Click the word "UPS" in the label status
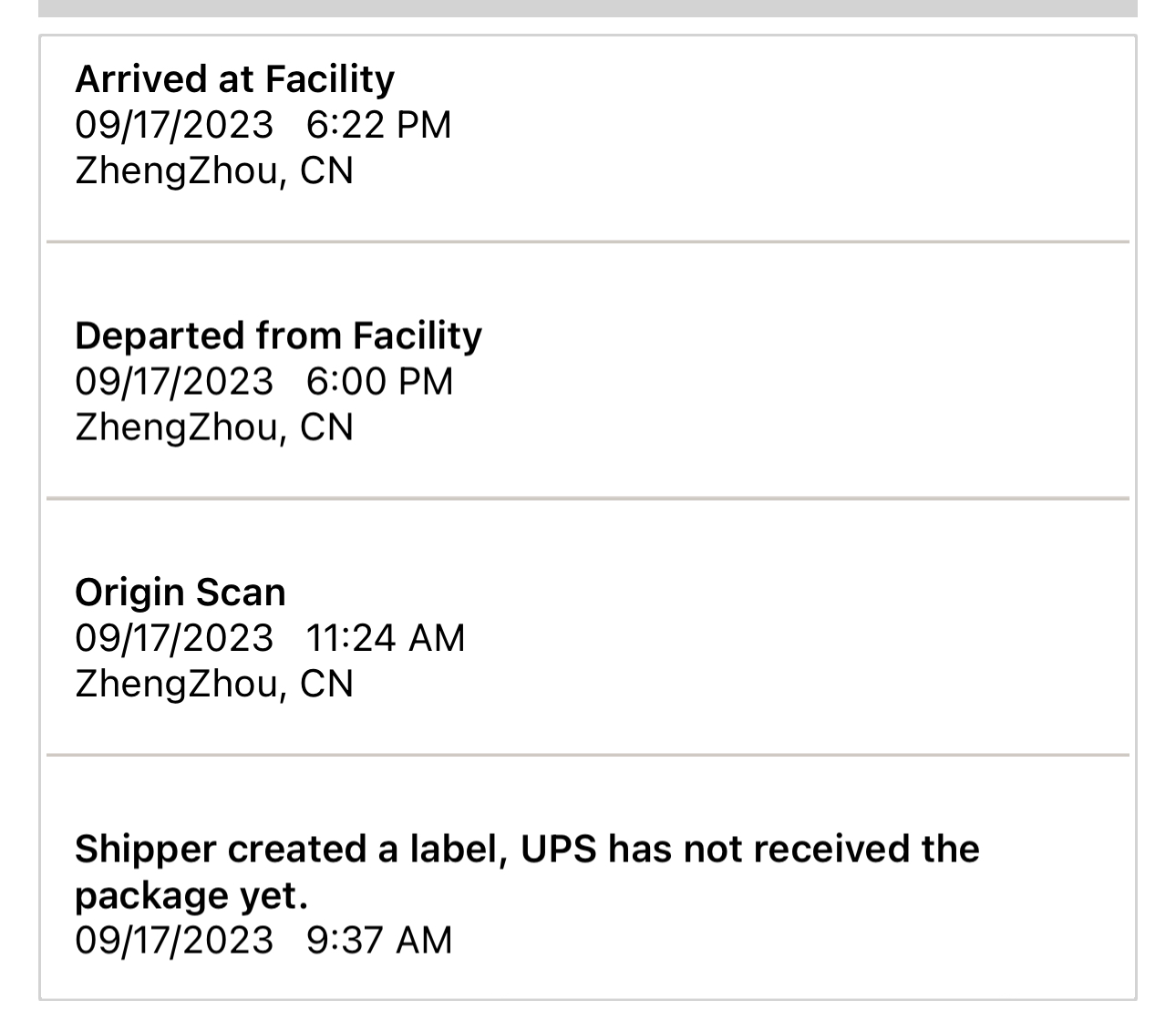 point(558,849)
